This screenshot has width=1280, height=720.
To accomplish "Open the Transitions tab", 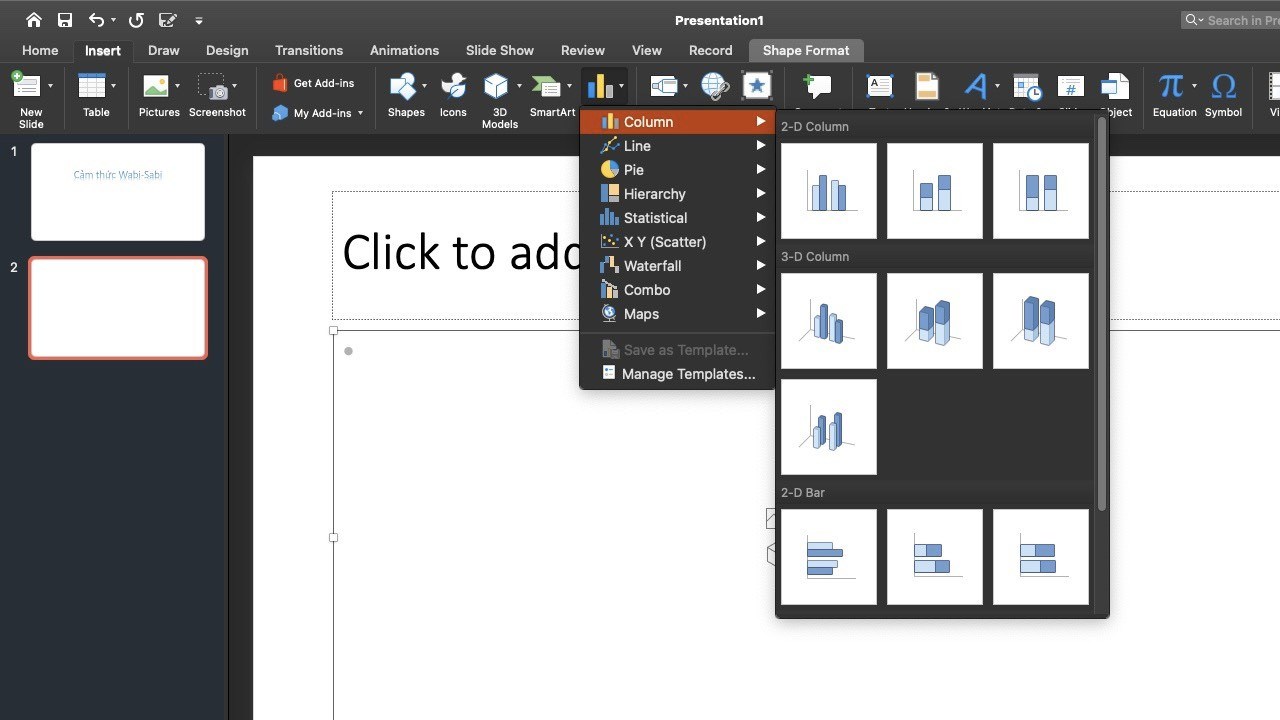I will (309, 50).
